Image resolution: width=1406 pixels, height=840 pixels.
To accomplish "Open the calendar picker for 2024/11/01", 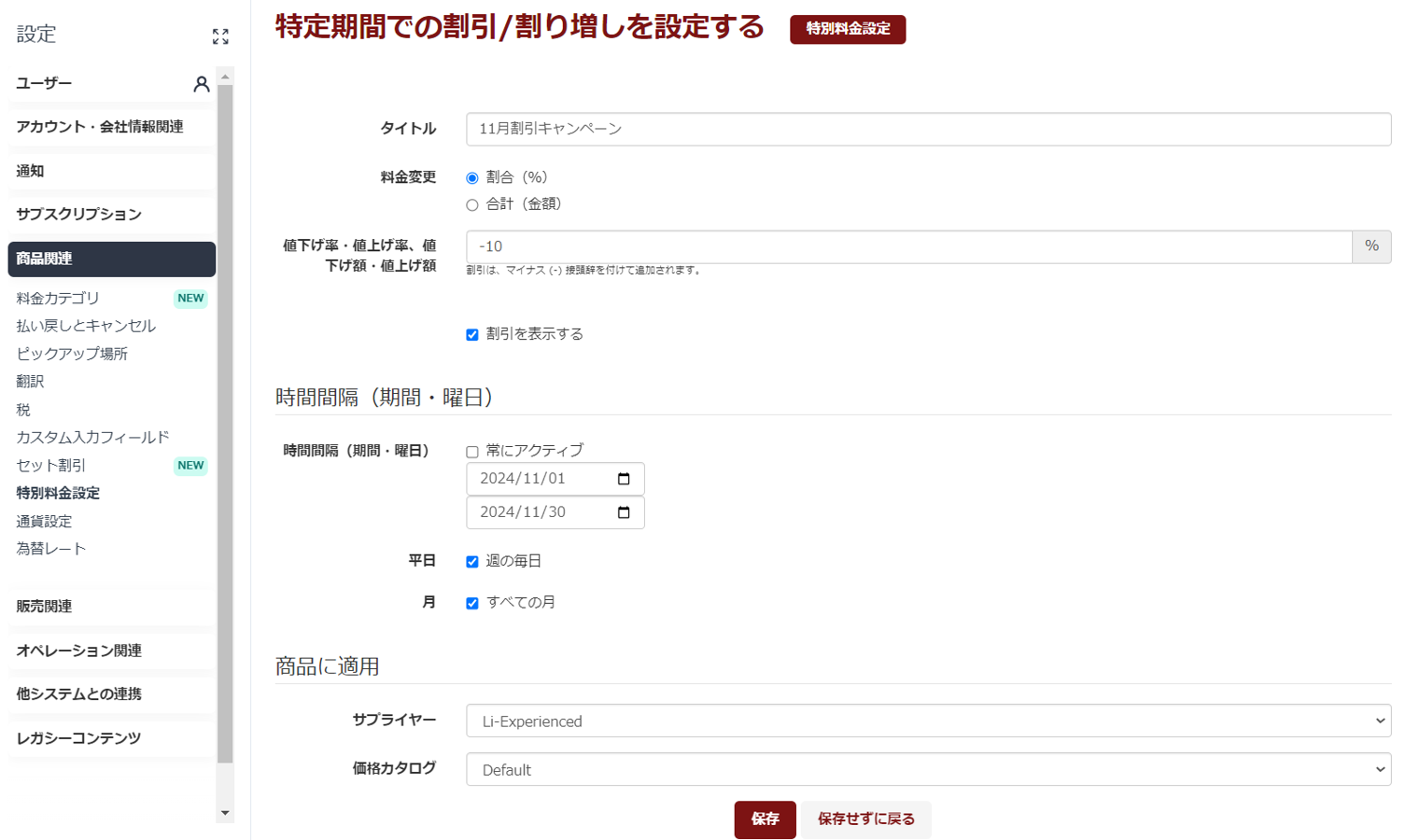I will (624, 479).
